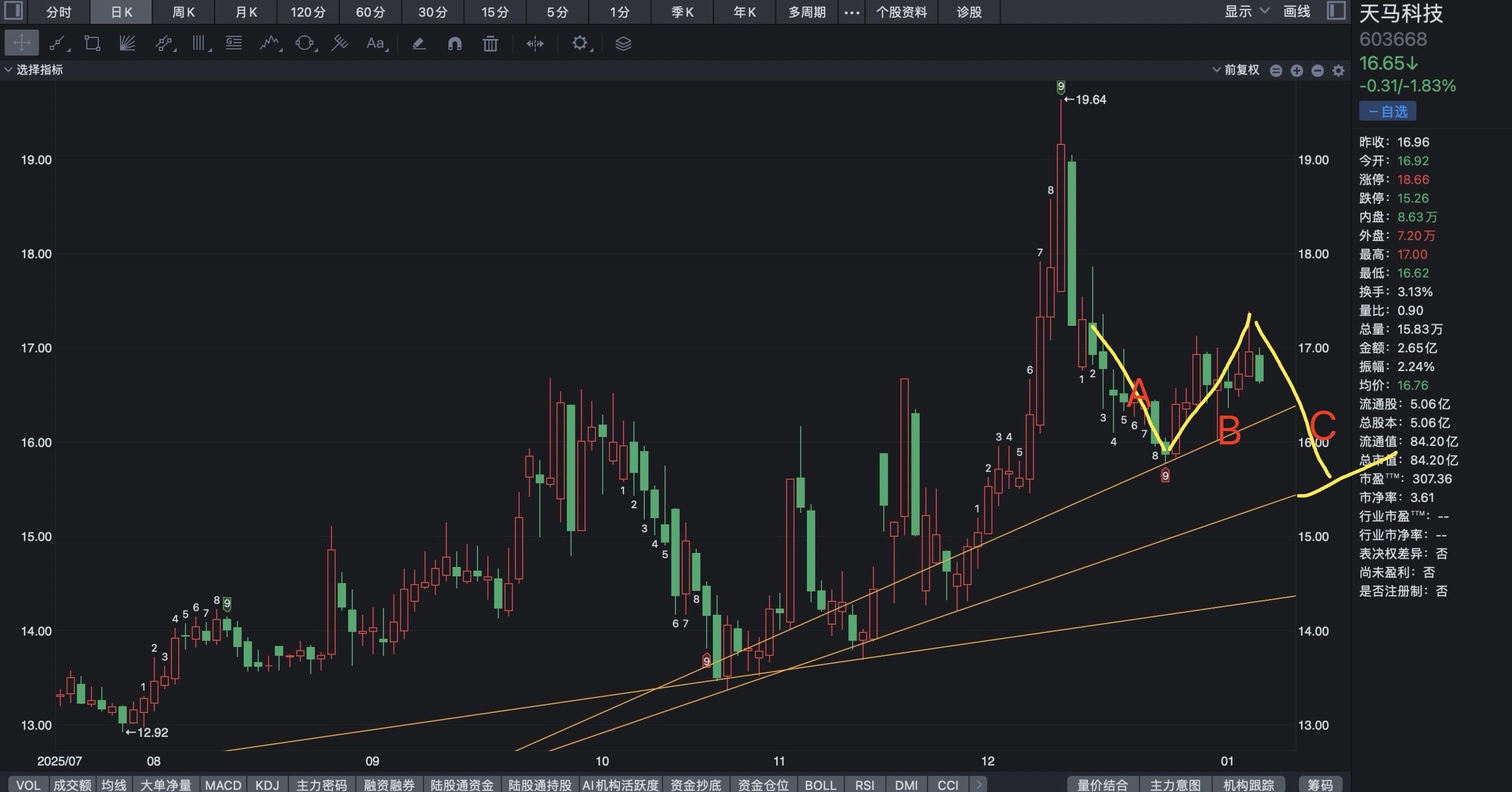
Task: Toggle the magnet snap mode
Action: point(454,43)
